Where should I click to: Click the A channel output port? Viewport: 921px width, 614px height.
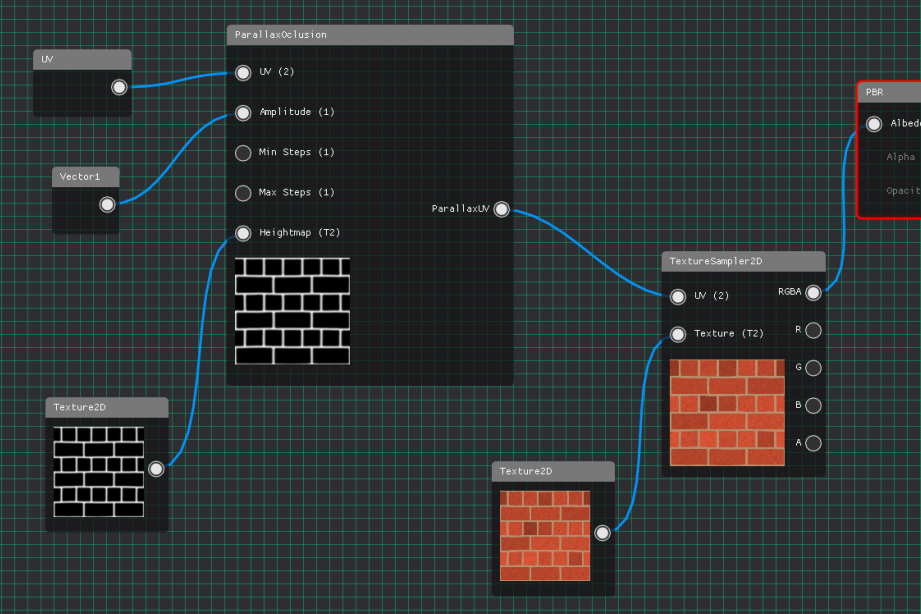click(x=813, y=443)
